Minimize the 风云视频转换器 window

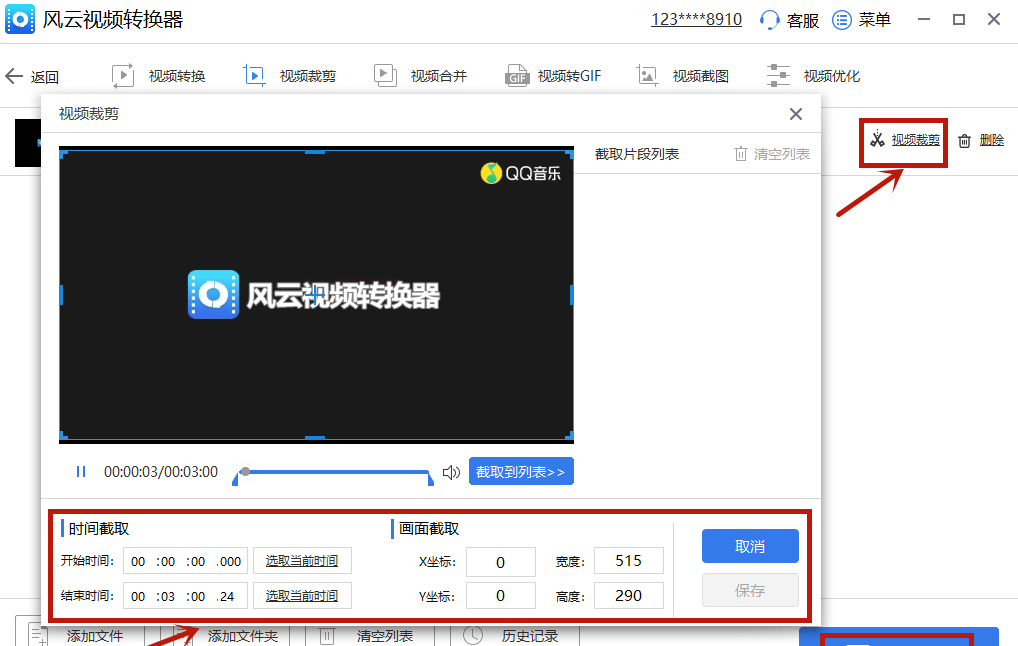pyautogui.click(x=924, y=19)
